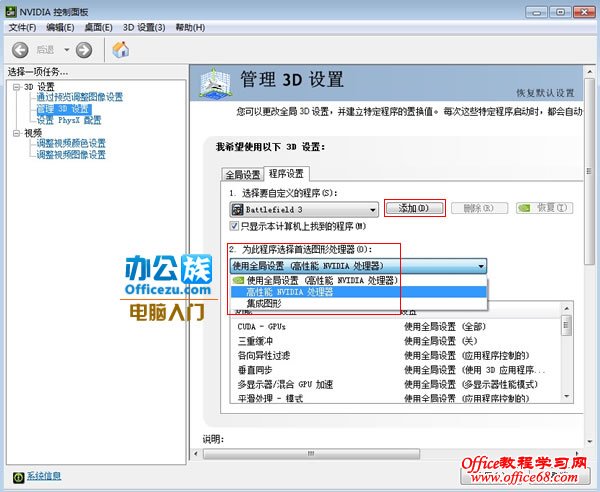Open the 帮助(H) menu

pyautogui.click(x=190, y=28)
